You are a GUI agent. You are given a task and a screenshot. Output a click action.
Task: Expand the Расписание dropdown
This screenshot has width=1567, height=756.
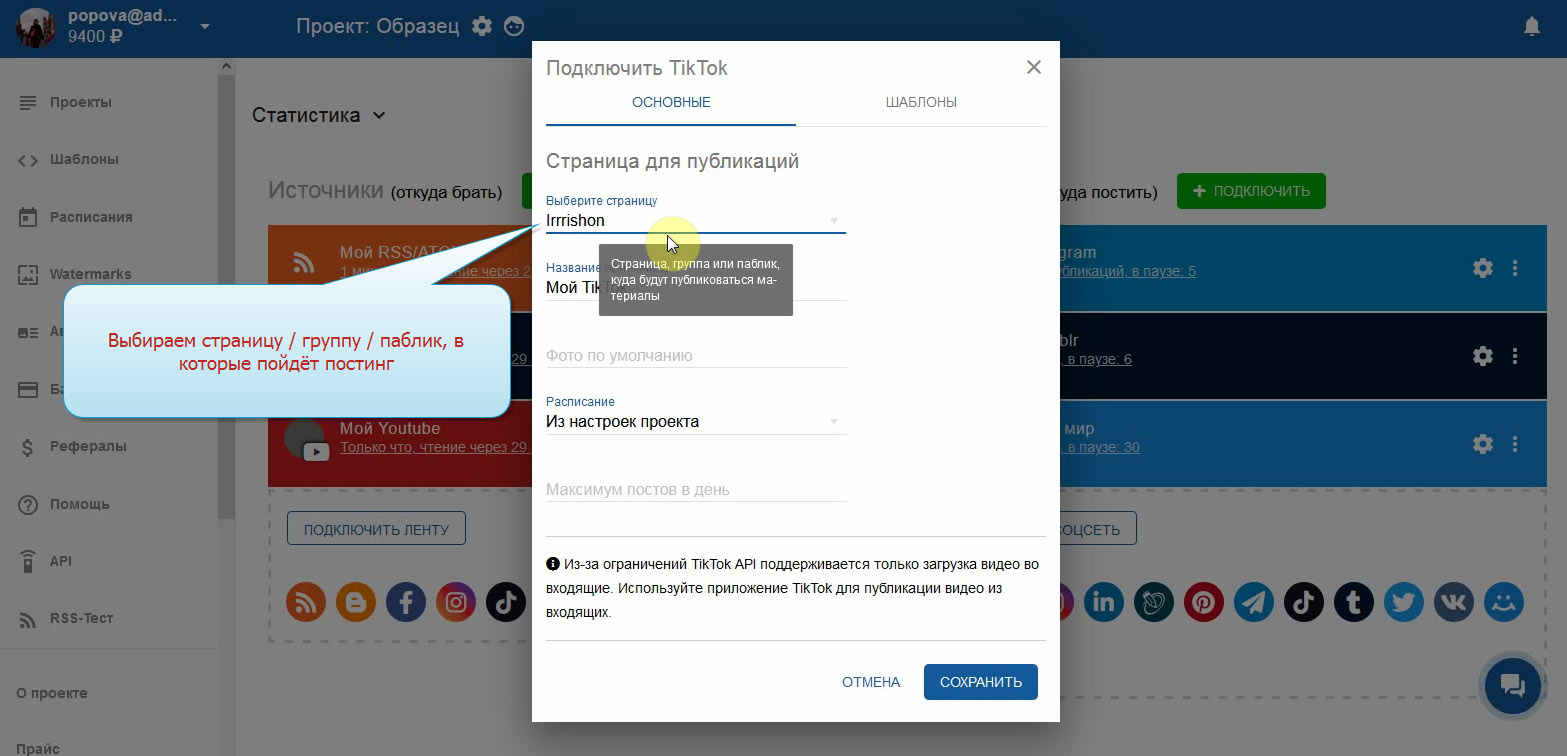point(695,422)
